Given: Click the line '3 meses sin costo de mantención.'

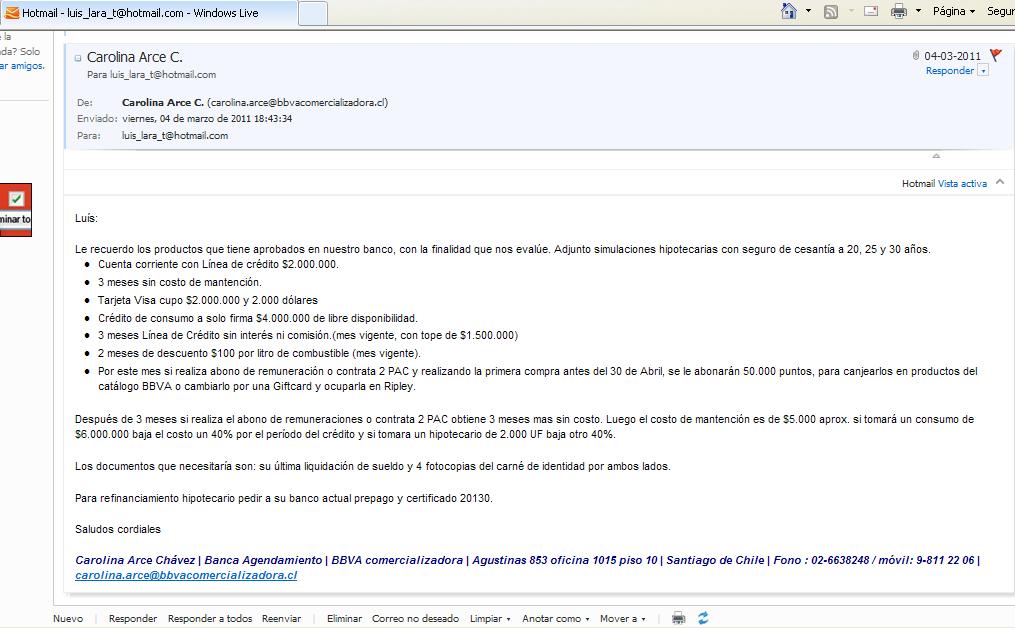Looking at the screenshot, I should 180,282.
